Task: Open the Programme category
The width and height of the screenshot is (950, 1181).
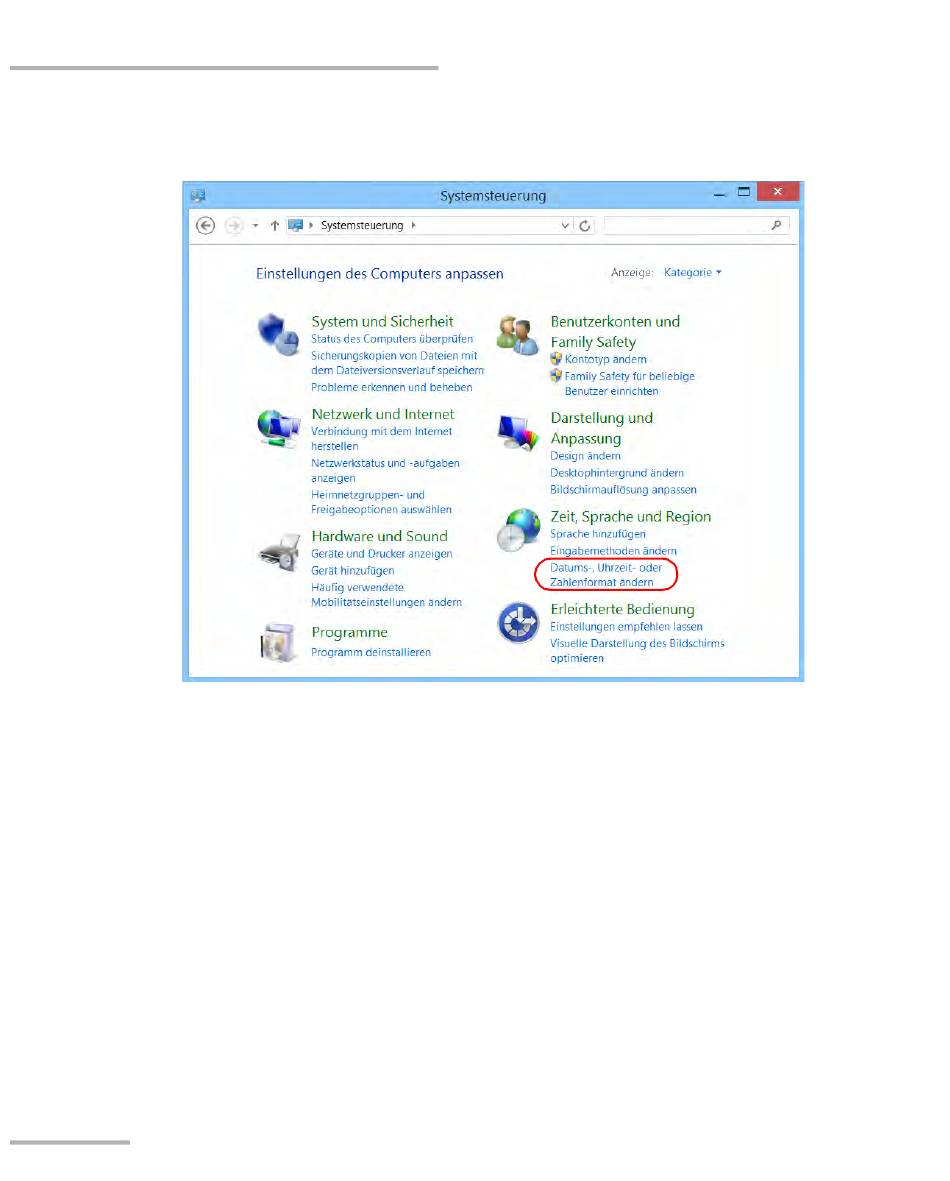Action: pyautogui.click(x=350, y=633)
